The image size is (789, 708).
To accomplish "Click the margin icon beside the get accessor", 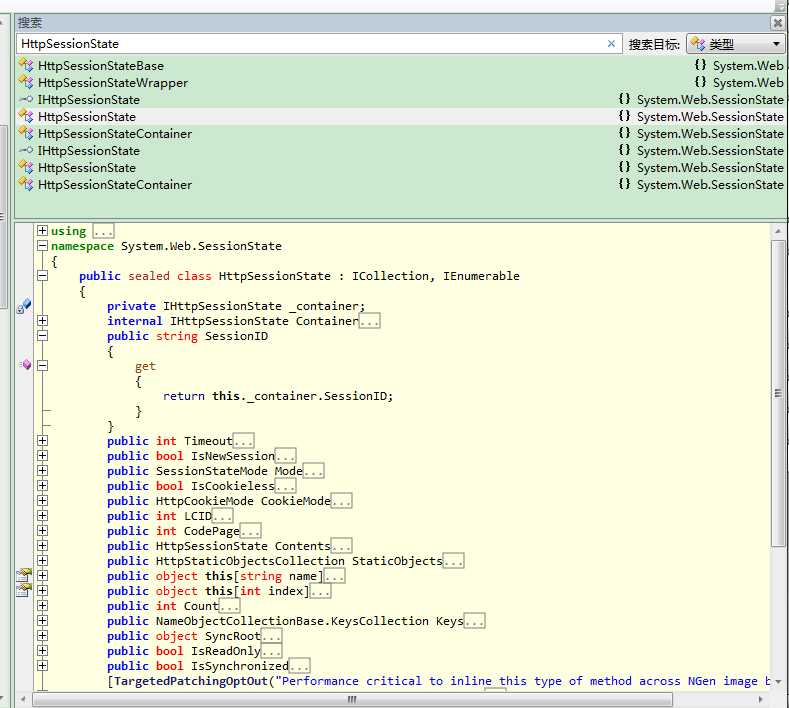I will pyautogui.click(x=25, y=365).
